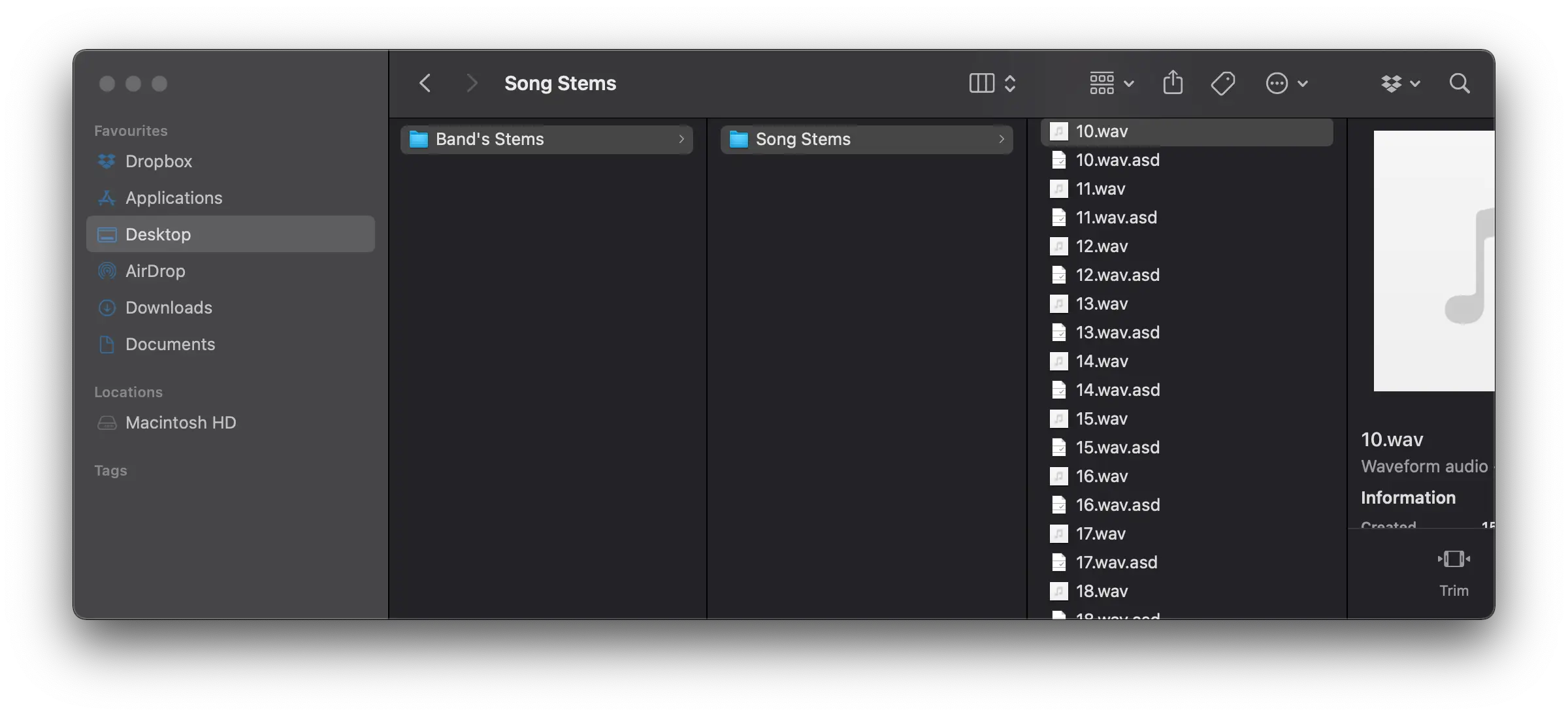Go to Downloads in the sidebar
1568x716 pixels.
[x=169, y=308]
